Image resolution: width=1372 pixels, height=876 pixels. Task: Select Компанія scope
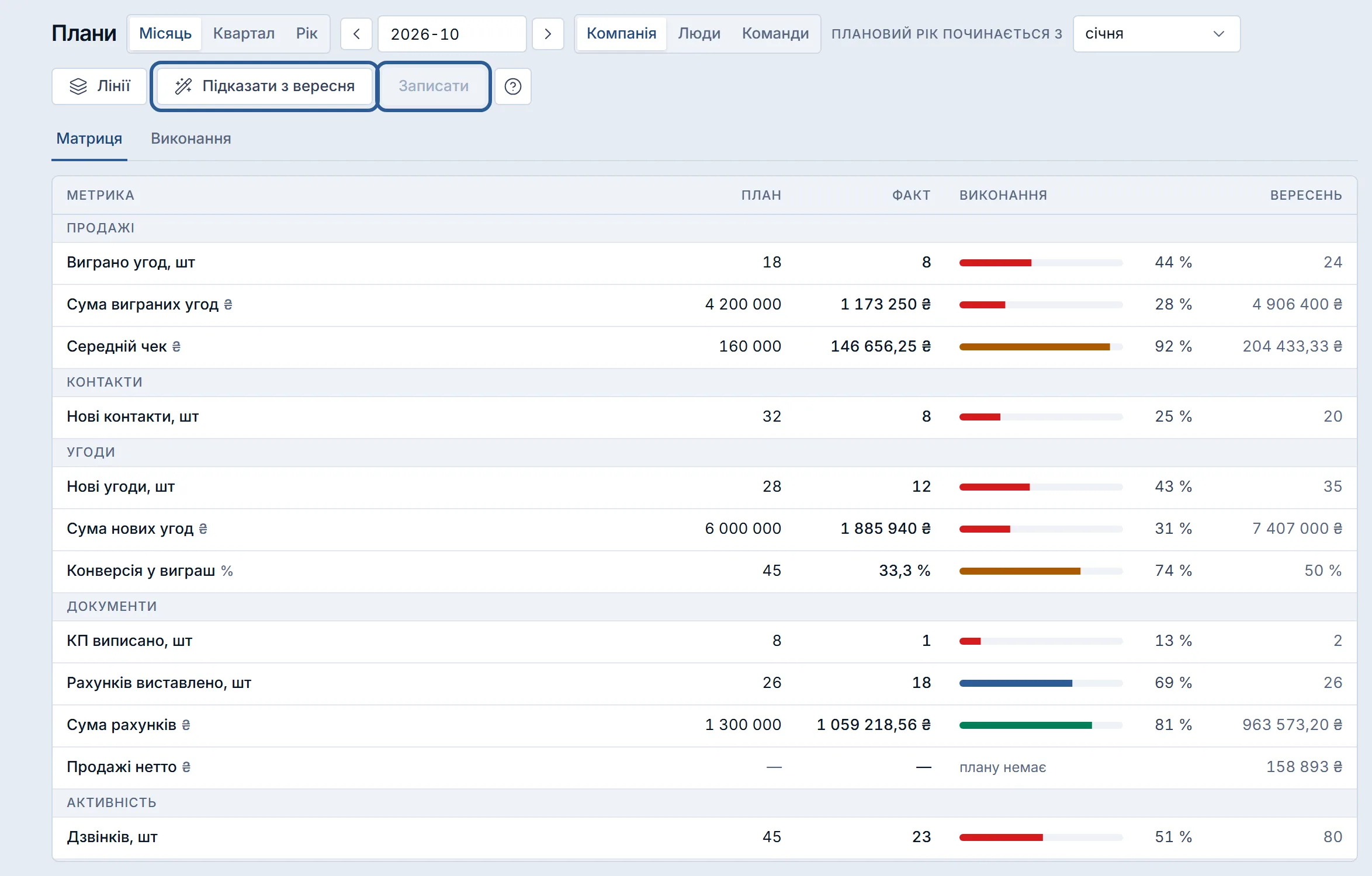click(621, 33)
